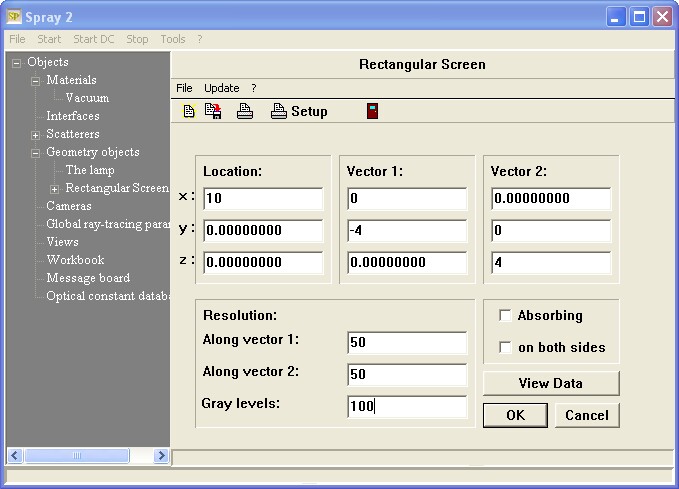Expand the Rectangular Screen tree node
Image resolution: width=679 pixels, height=489 pixels.
click(55, 189)
